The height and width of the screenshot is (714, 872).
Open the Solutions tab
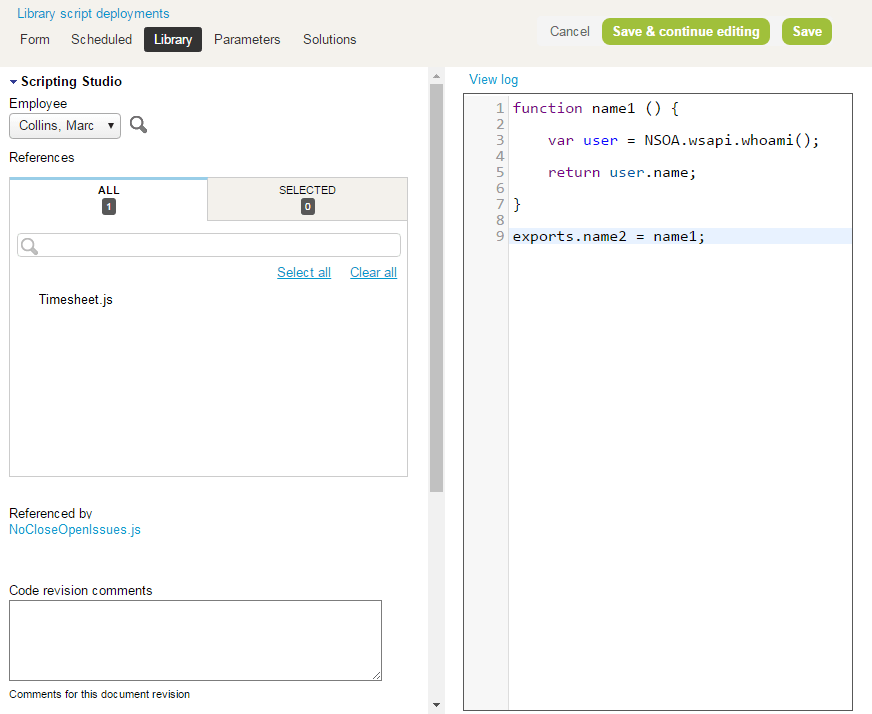click(329, 39)
